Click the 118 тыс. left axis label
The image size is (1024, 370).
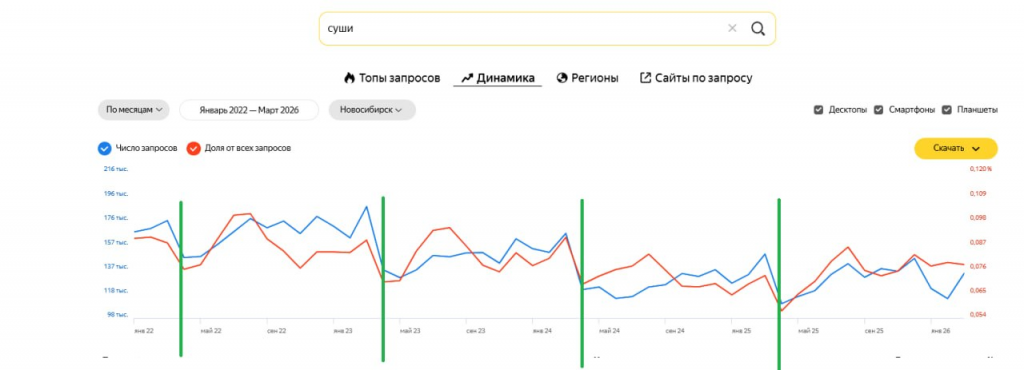coord(116,290)
